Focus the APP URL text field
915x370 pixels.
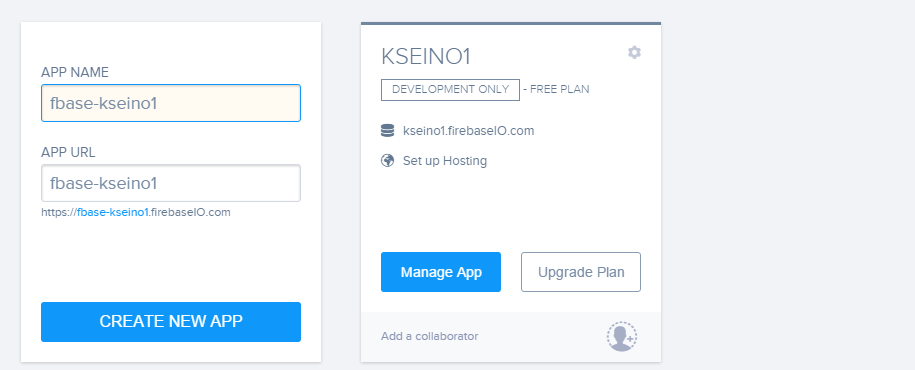pos(171,183)
